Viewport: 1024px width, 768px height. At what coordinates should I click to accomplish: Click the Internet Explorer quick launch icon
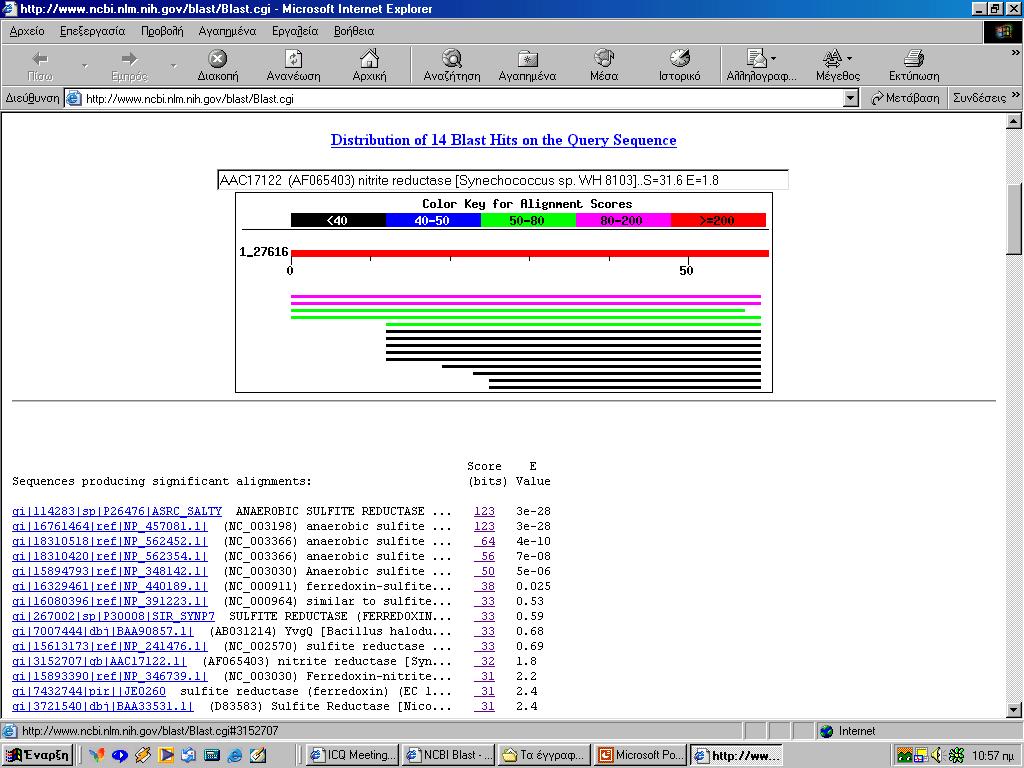coord(234,756)
